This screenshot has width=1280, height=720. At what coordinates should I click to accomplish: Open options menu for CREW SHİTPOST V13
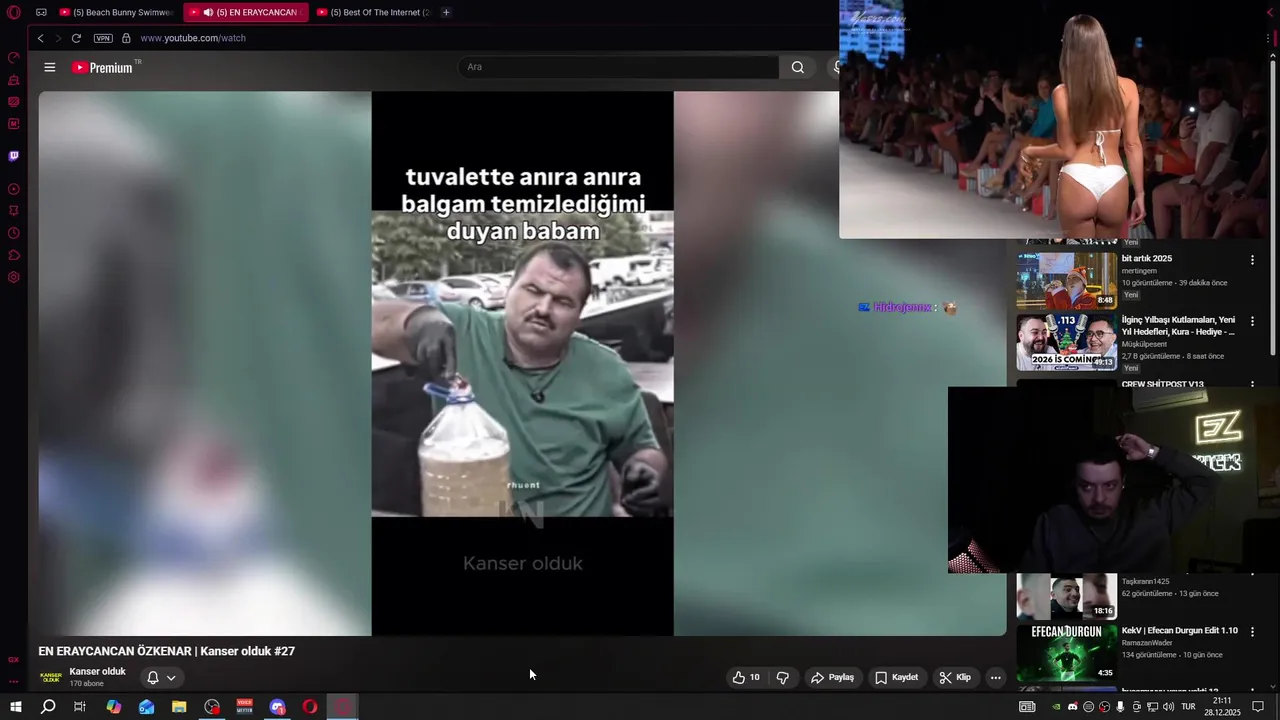pyautogui.click(x=1252, y=384)
